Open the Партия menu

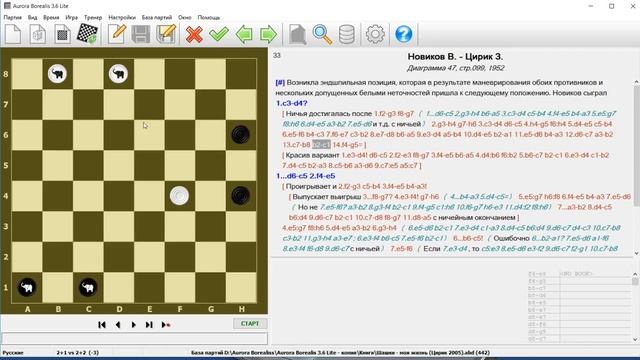tap(13, 18)
